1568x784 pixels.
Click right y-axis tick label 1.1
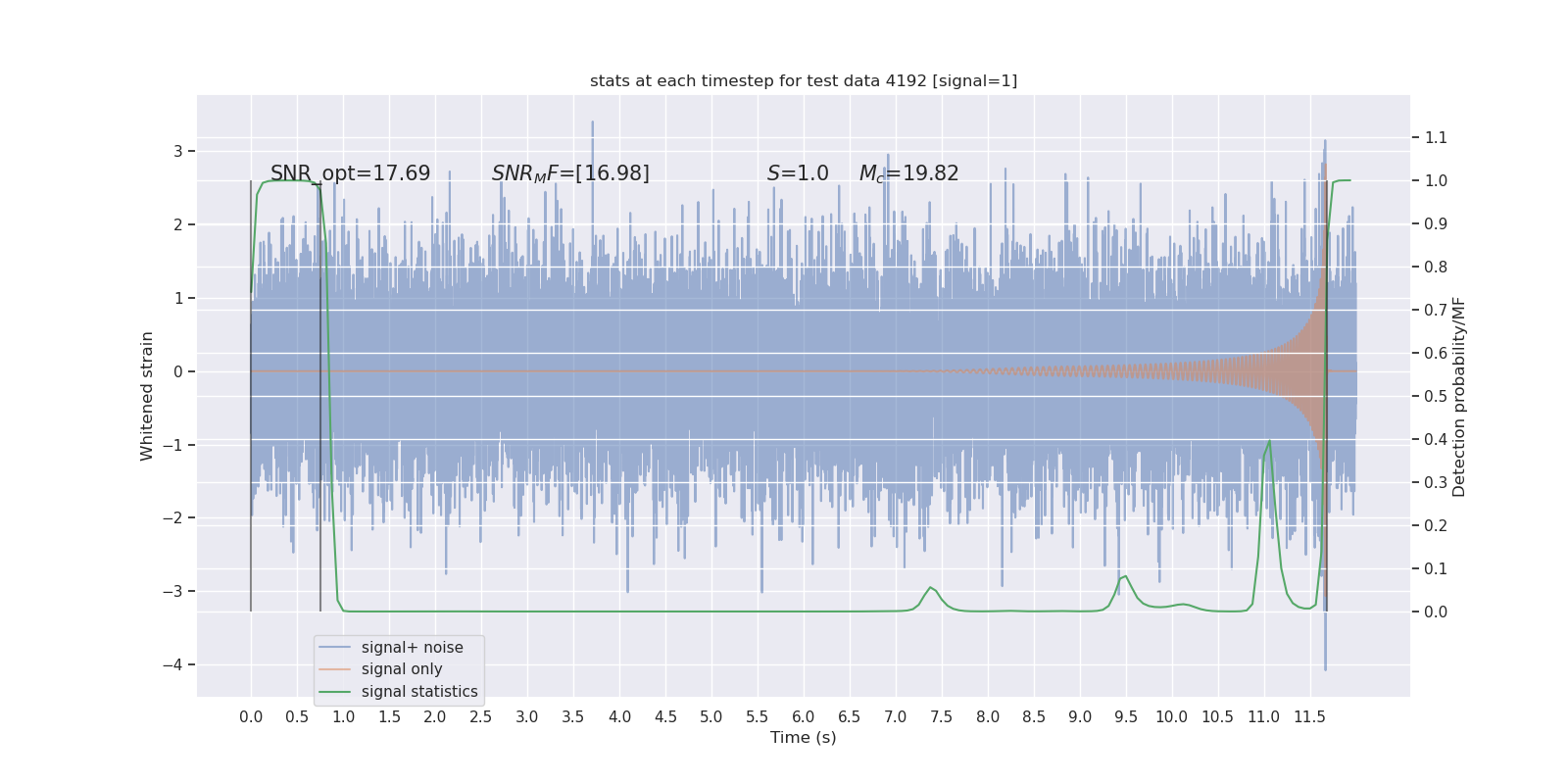click(1436, 137)
